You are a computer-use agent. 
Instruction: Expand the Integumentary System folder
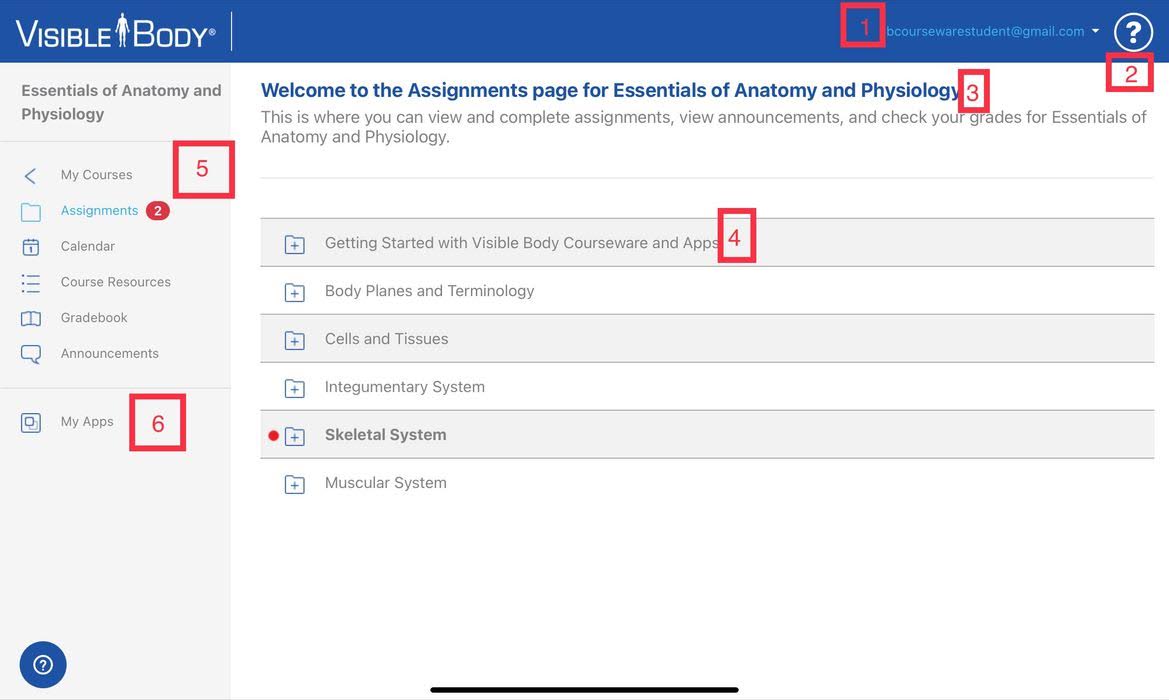294,388
